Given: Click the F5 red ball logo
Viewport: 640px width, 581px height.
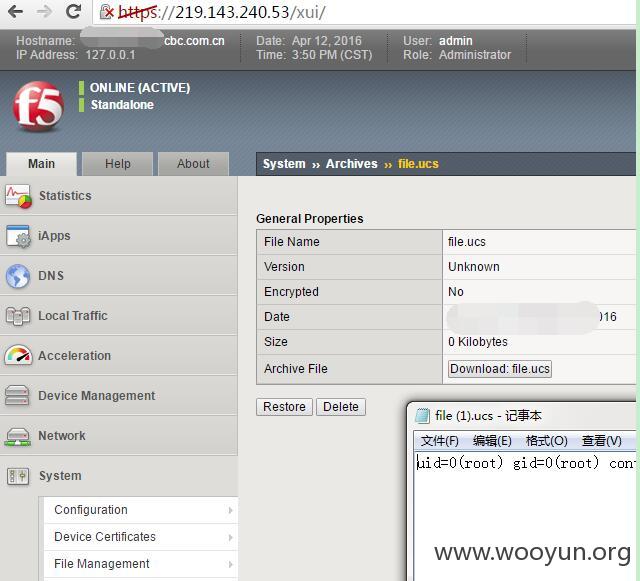Looking at the screenshot, I should pos(38,106).
